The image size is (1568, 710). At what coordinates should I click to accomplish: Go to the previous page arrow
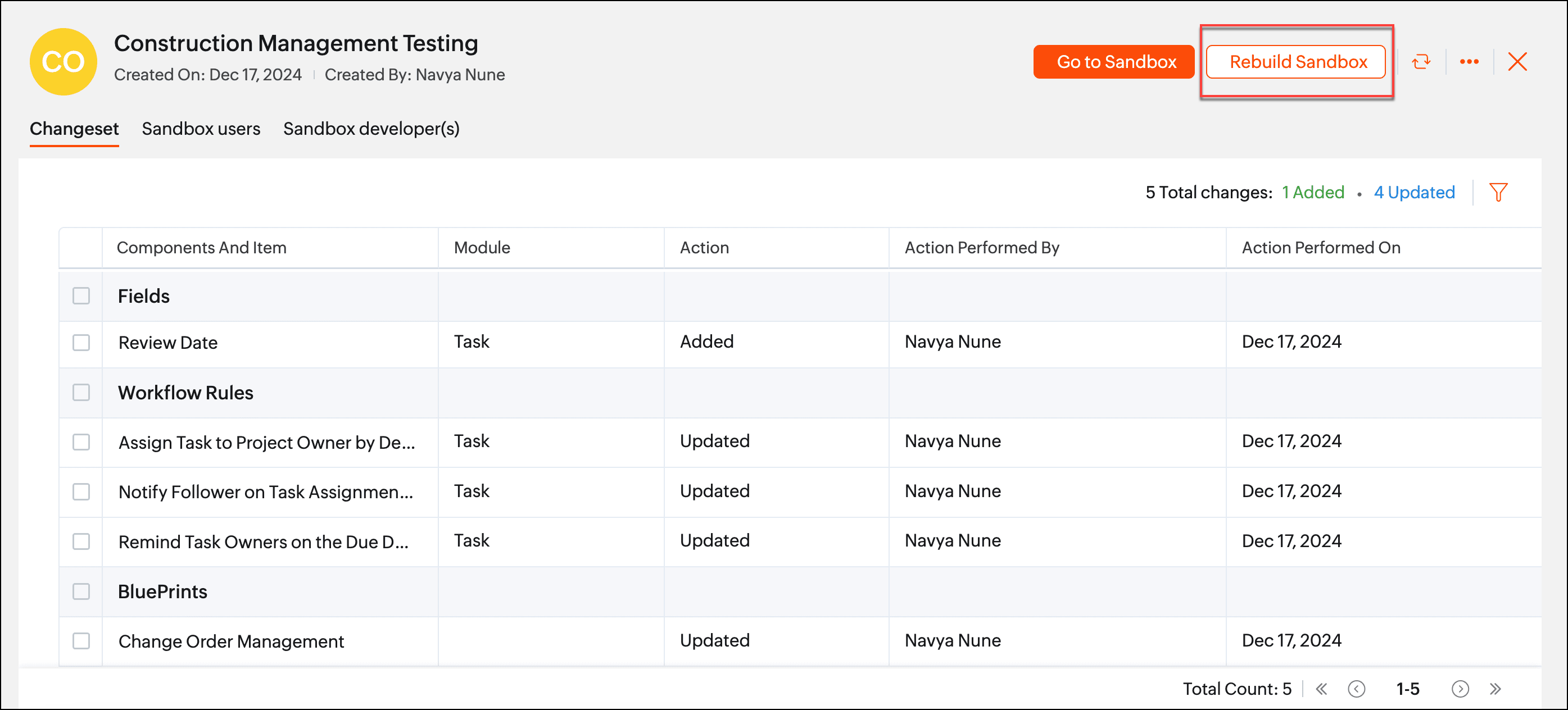coord(1357,689)
